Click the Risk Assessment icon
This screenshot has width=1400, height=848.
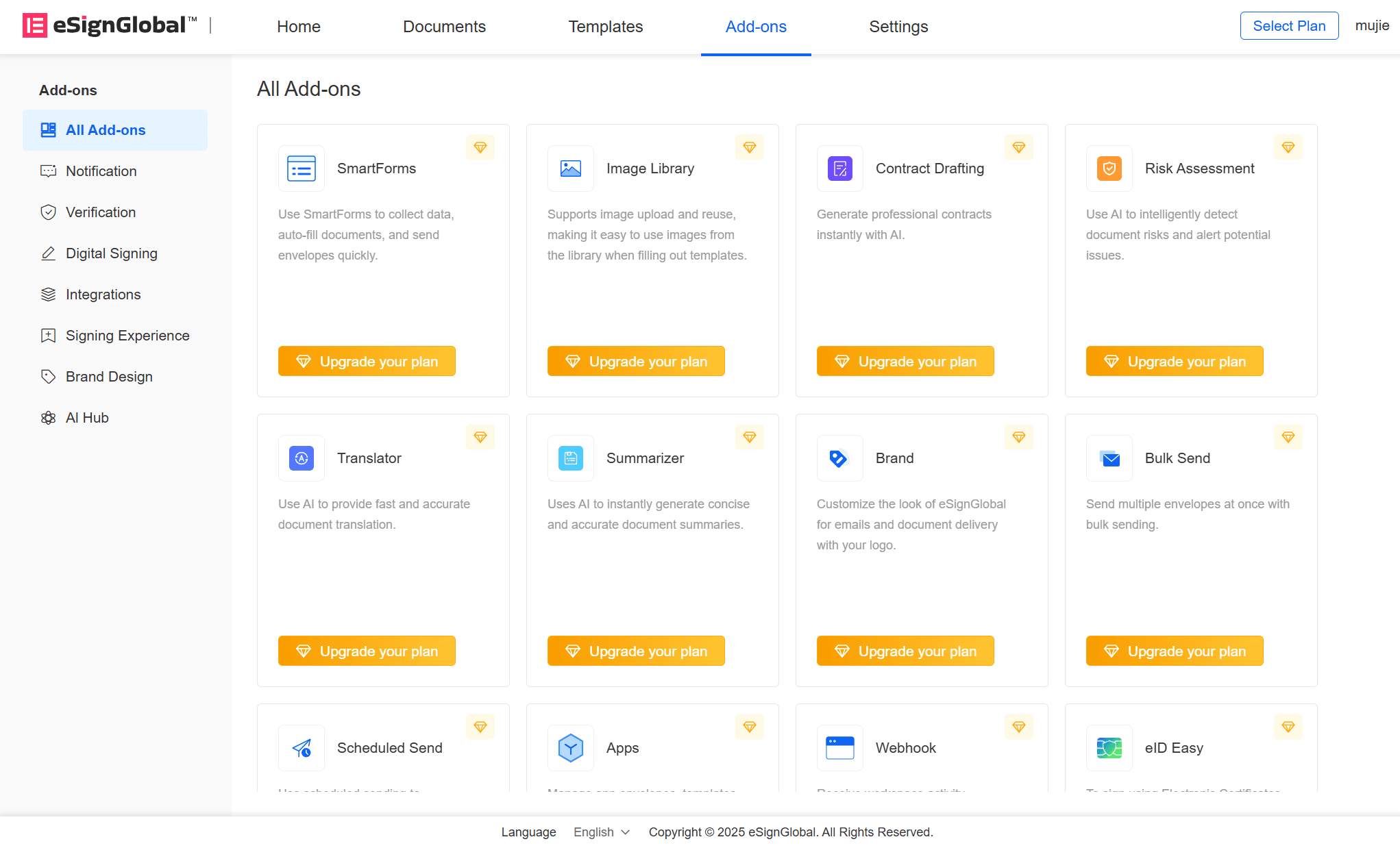pyautogui.click(x=1109, y=169)
